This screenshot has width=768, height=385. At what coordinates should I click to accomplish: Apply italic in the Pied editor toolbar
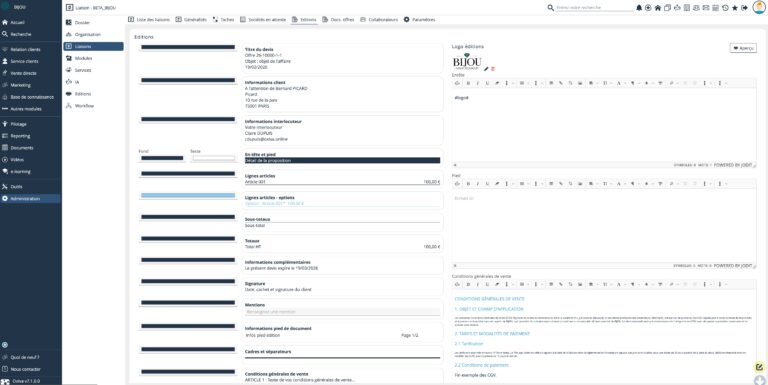[x=478, y=184]
